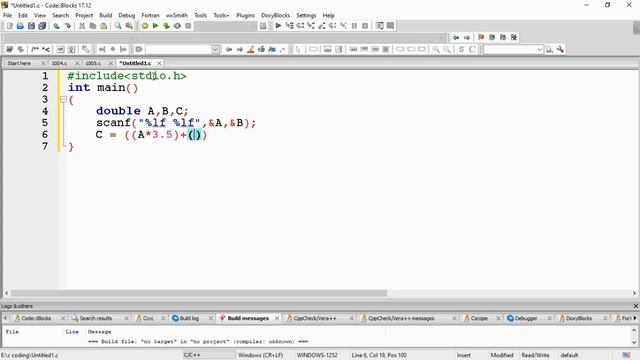Save the file with the floppy icon
This screenshot has width=640, height=360.
(x=31, y=26)
